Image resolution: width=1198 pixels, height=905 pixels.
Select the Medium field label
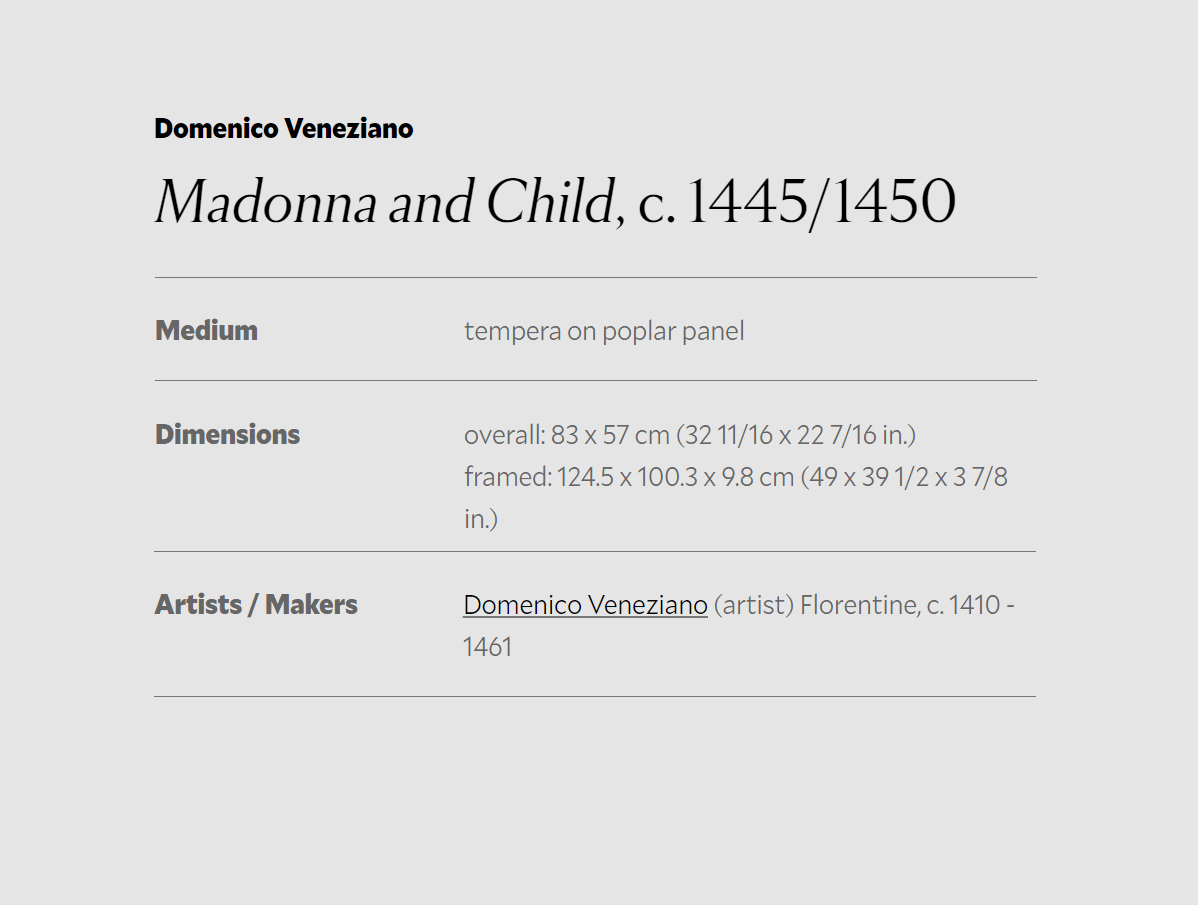tap(206, 331)
